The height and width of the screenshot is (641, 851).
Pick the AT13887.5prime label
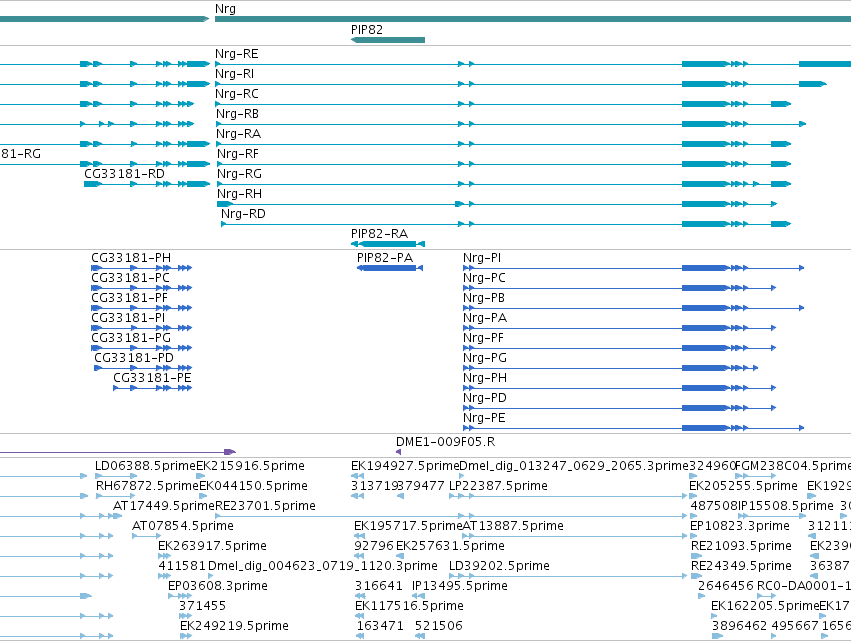coord(513,526)
